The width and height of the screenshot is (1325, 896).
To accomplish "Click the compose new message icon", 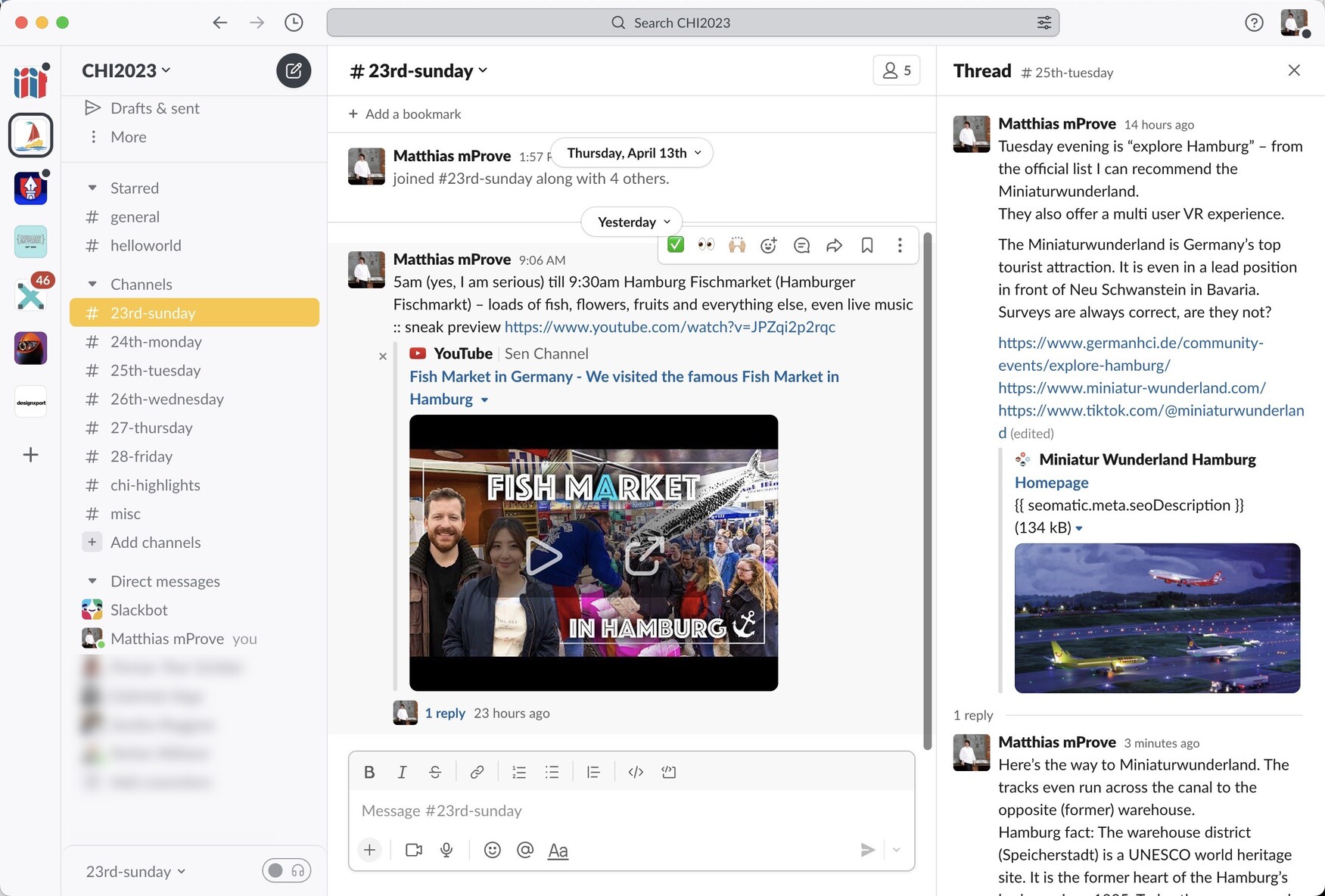I will pos(294,71).
